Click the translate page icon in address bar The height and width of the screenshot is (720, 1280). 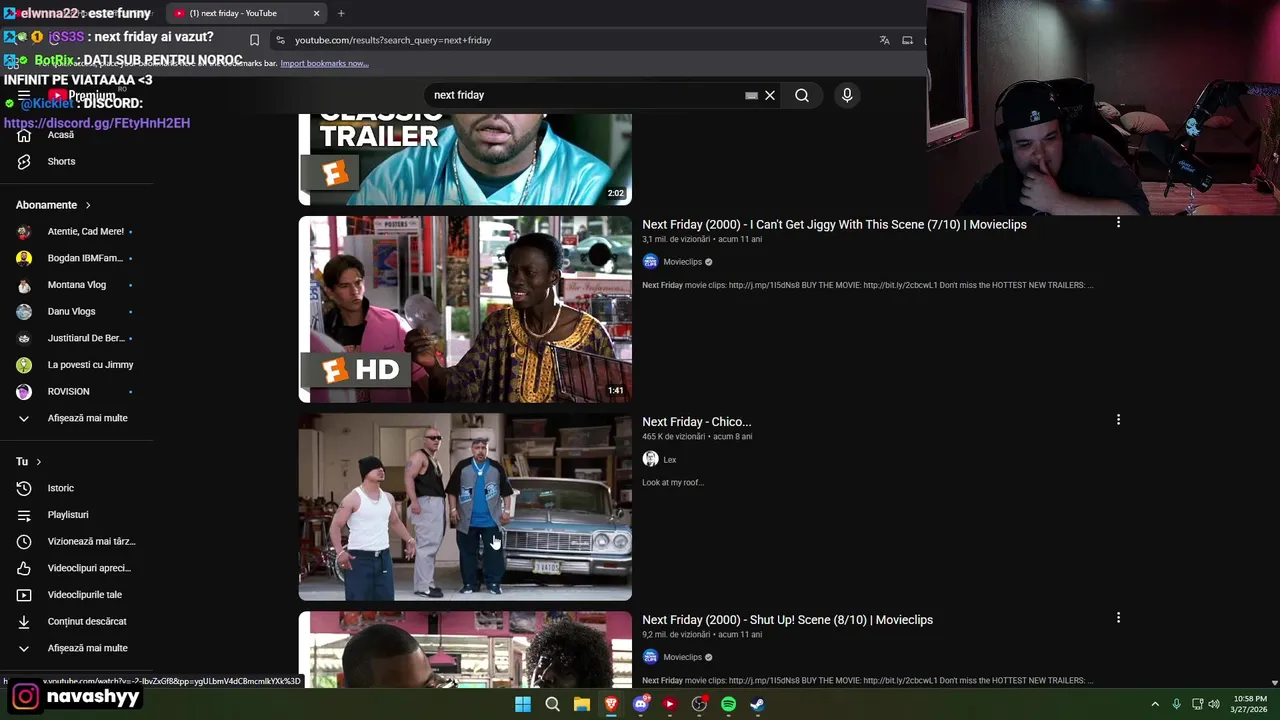pyautogui.click(x=884, y=40)
